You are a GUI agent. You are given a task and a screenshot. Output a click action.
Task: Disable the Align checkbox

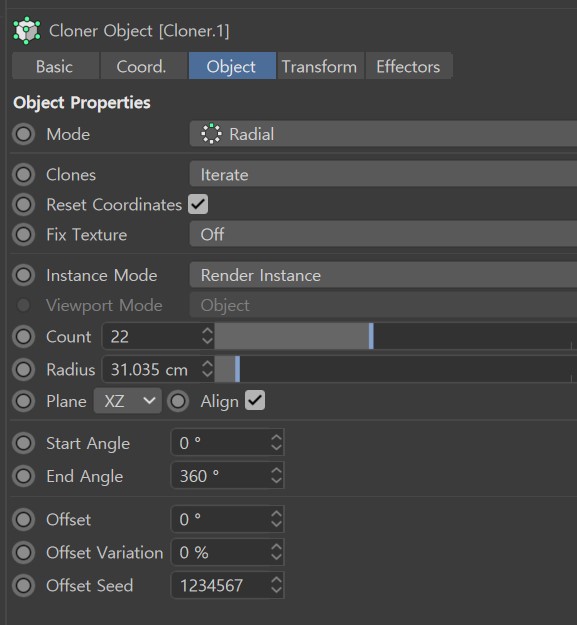pyautogui.click(x=255, y=400)
